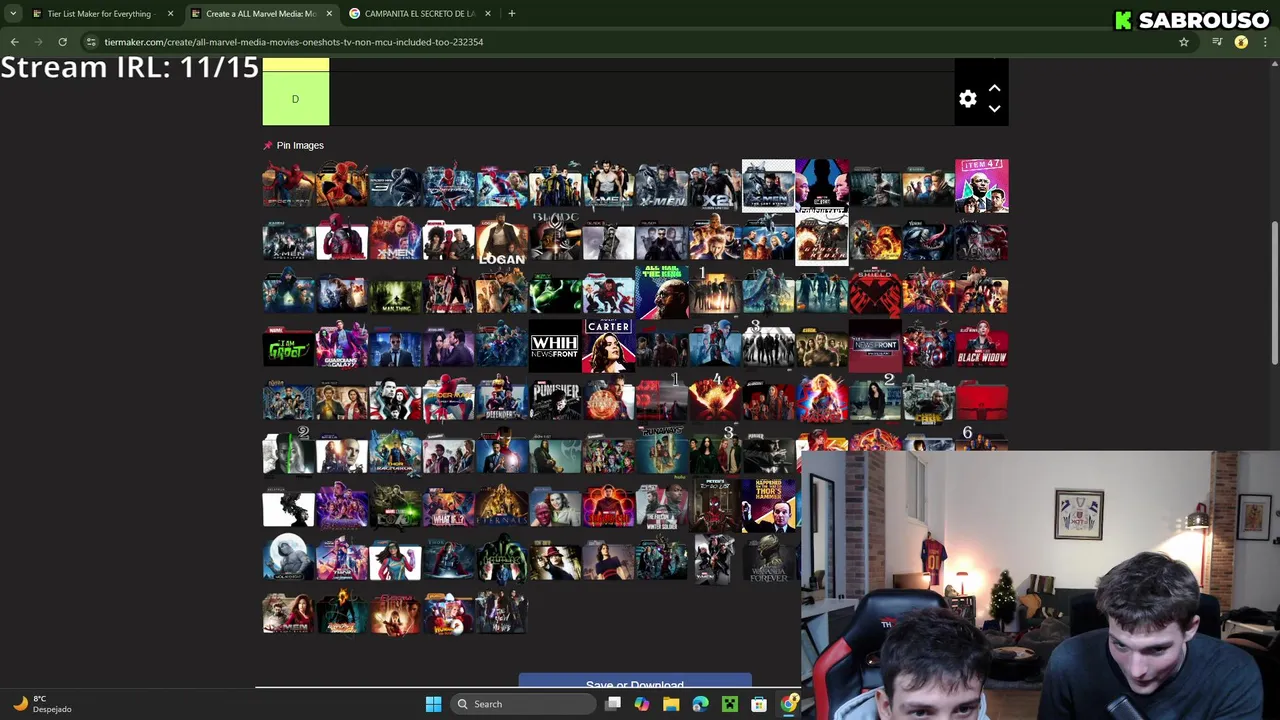1280x720 pixels.
Task: Select the WHIH Newsfront thumbnail
Action: click(x=555, y=346)
